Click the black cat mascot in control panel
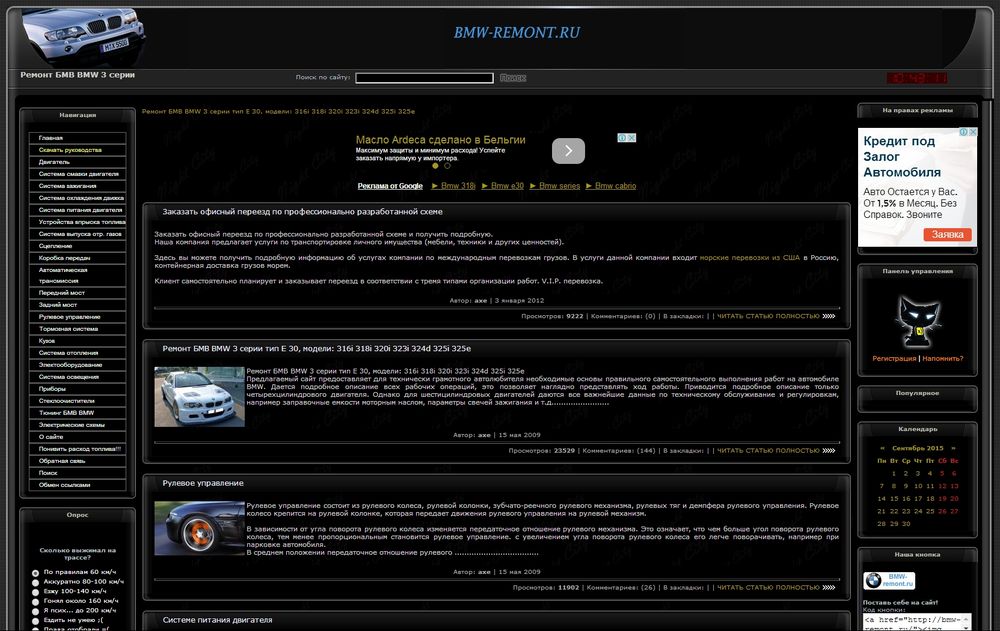Viewport: 1000px width, 631px height. pos(918,322)
